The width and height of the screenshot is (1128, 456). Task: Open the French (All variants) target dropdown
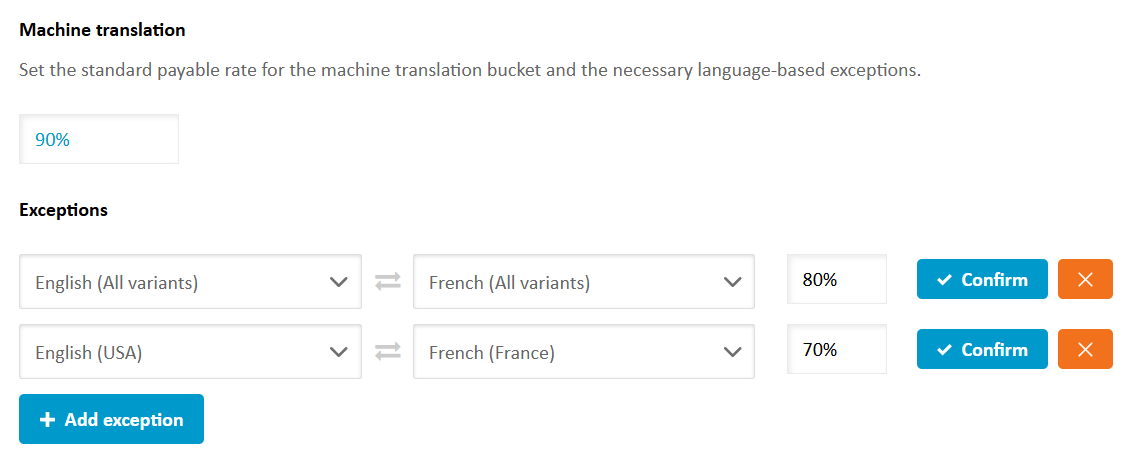(x=583, y=282)
